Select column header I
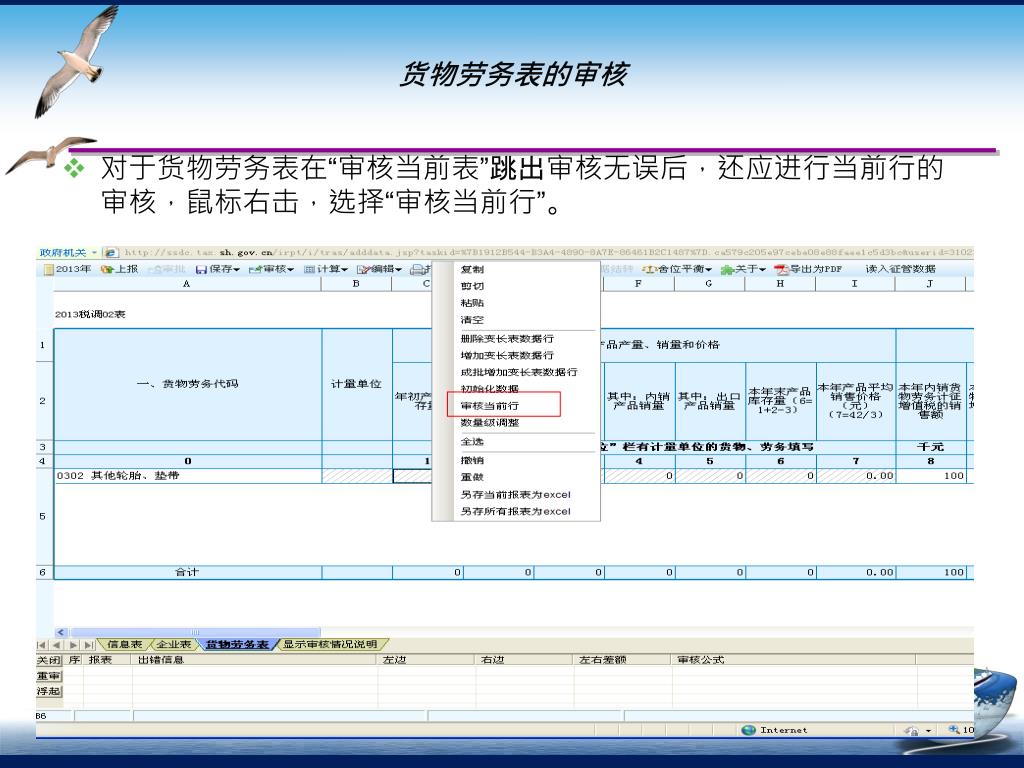The width and height of the screenshot is (1024, 768). (854, 283)
